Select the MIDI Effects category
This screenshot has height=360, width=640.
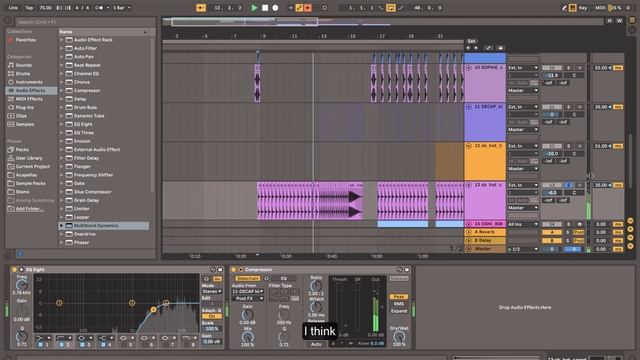29,99
